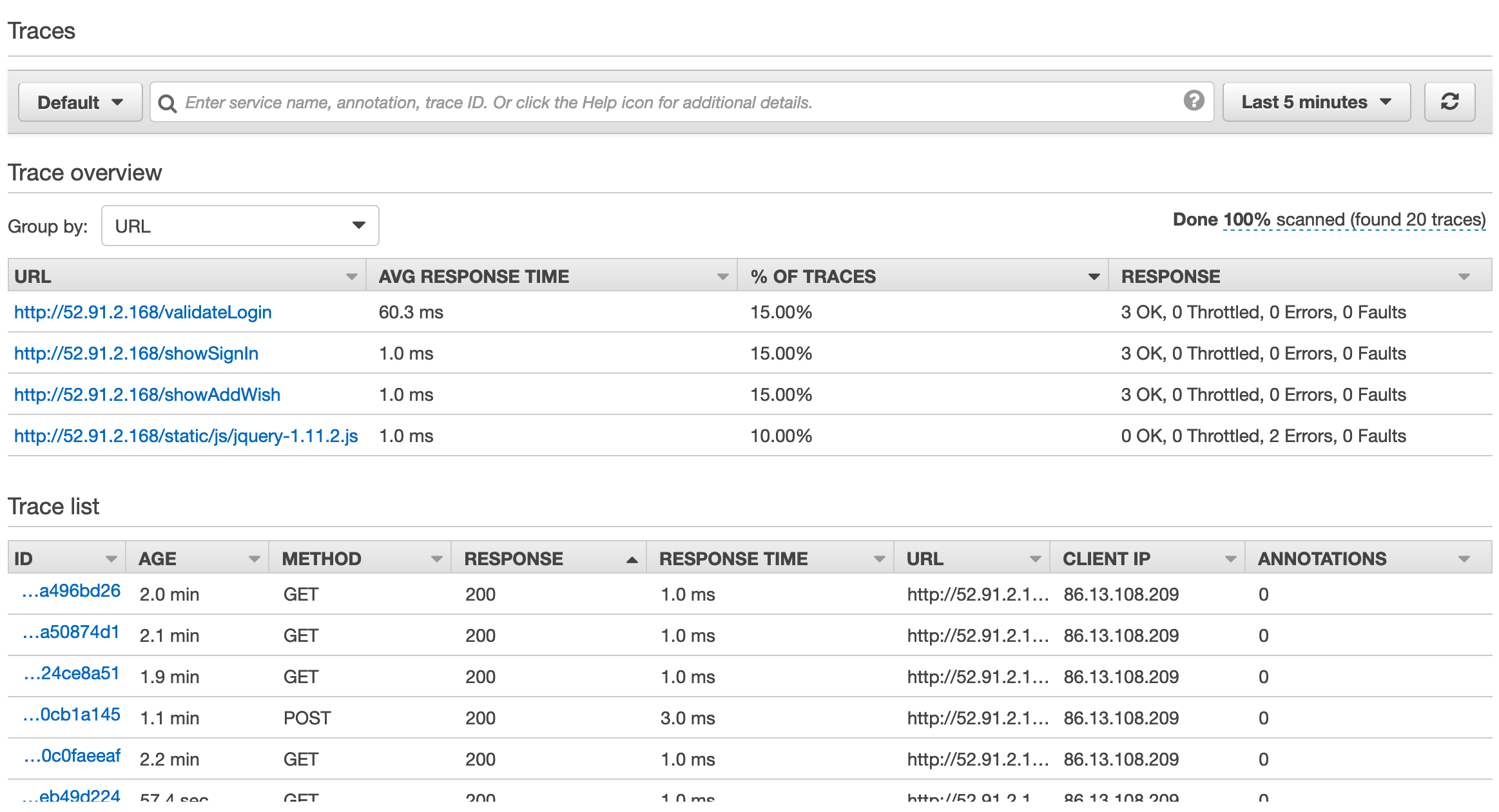Viewport: 1499px width, 812px height.
Task: Open the search help icon
Action: 1195,101
